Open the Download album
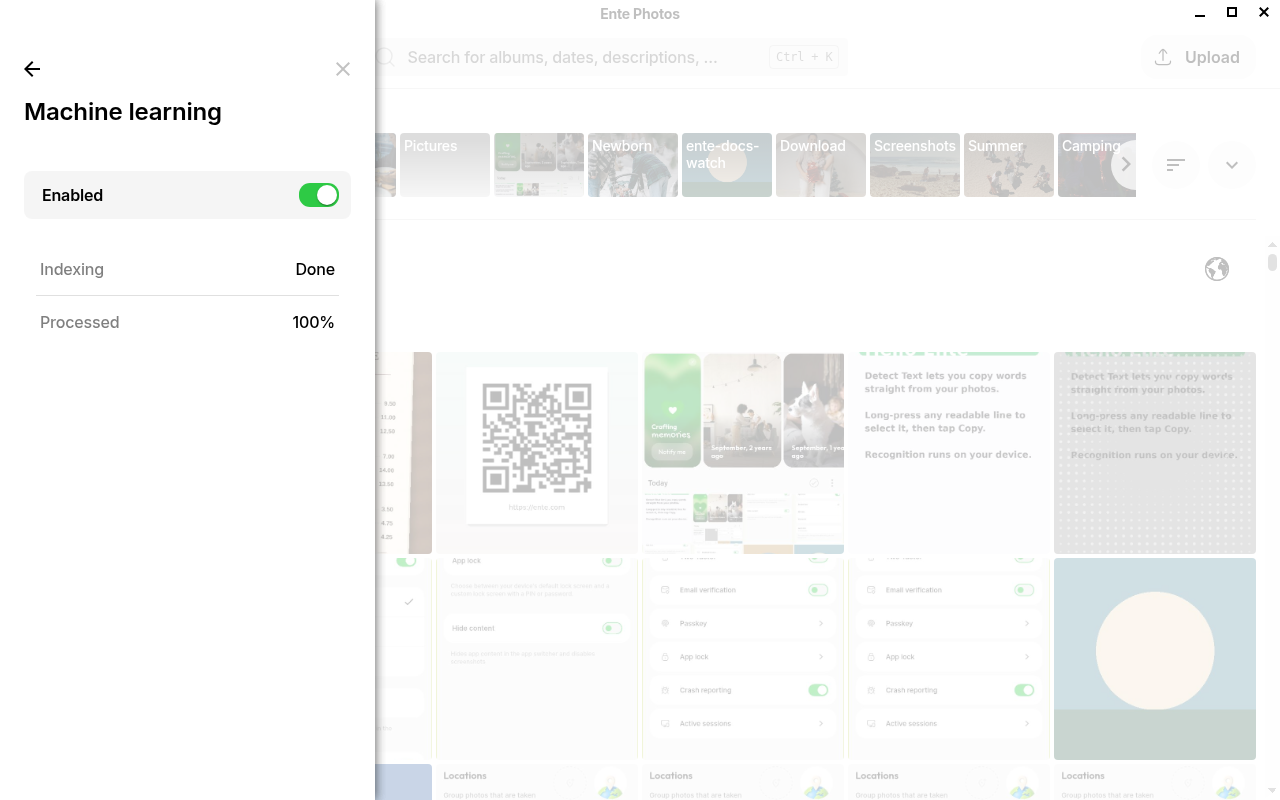1280x800 pixels. pyautogui.click(x=821, y=165)
